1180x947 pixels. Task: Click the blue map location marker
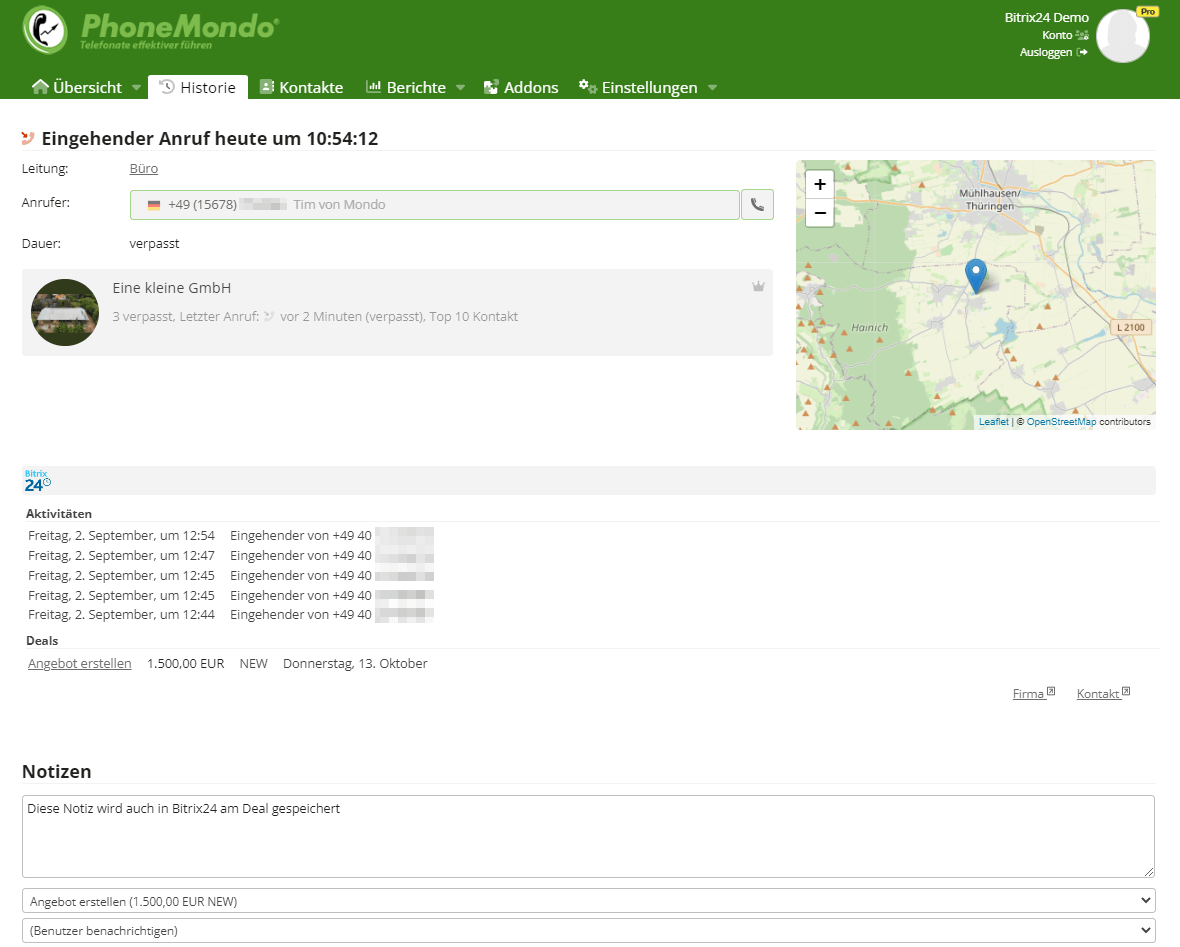[975, 274]
